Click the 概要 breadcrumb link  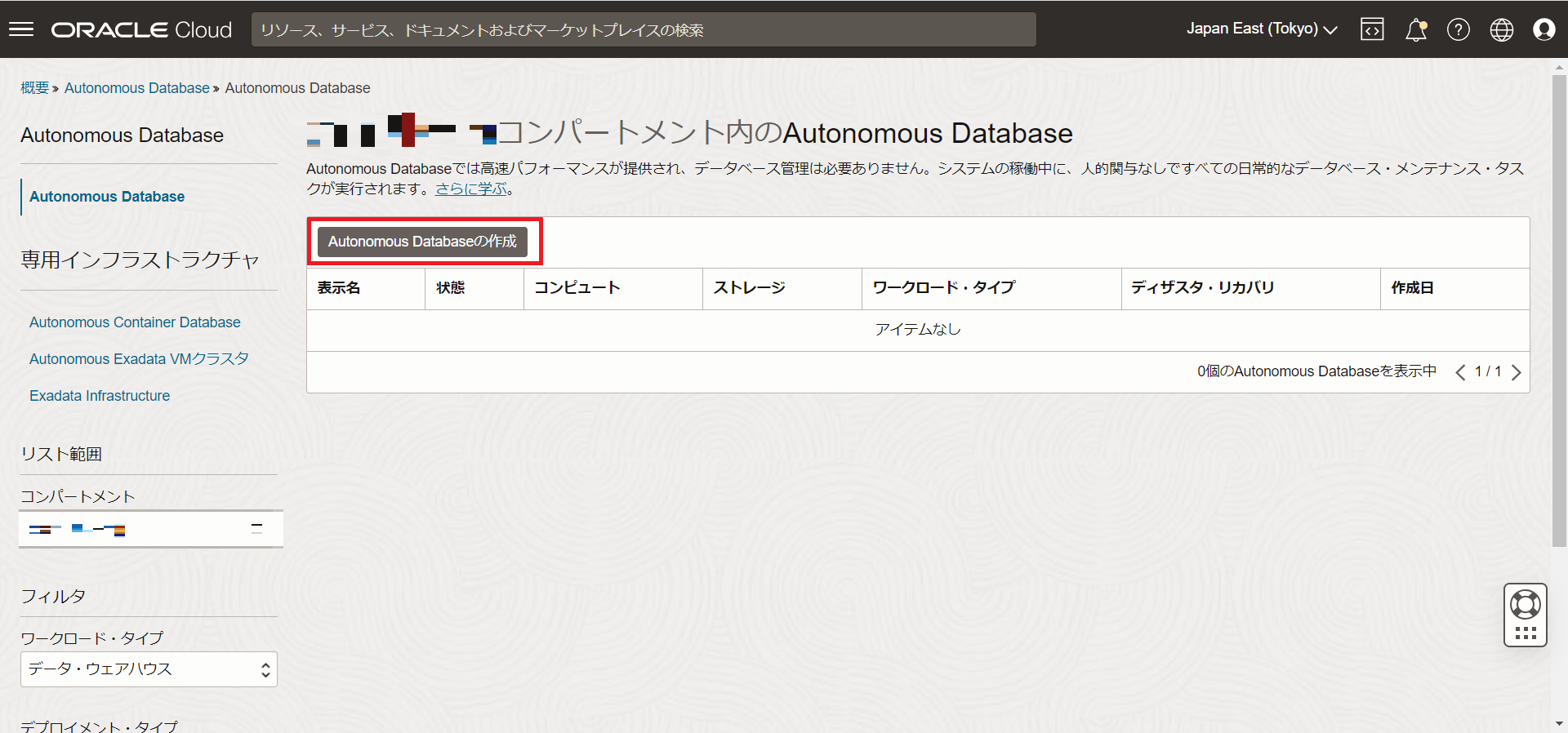tap(34, 88)
